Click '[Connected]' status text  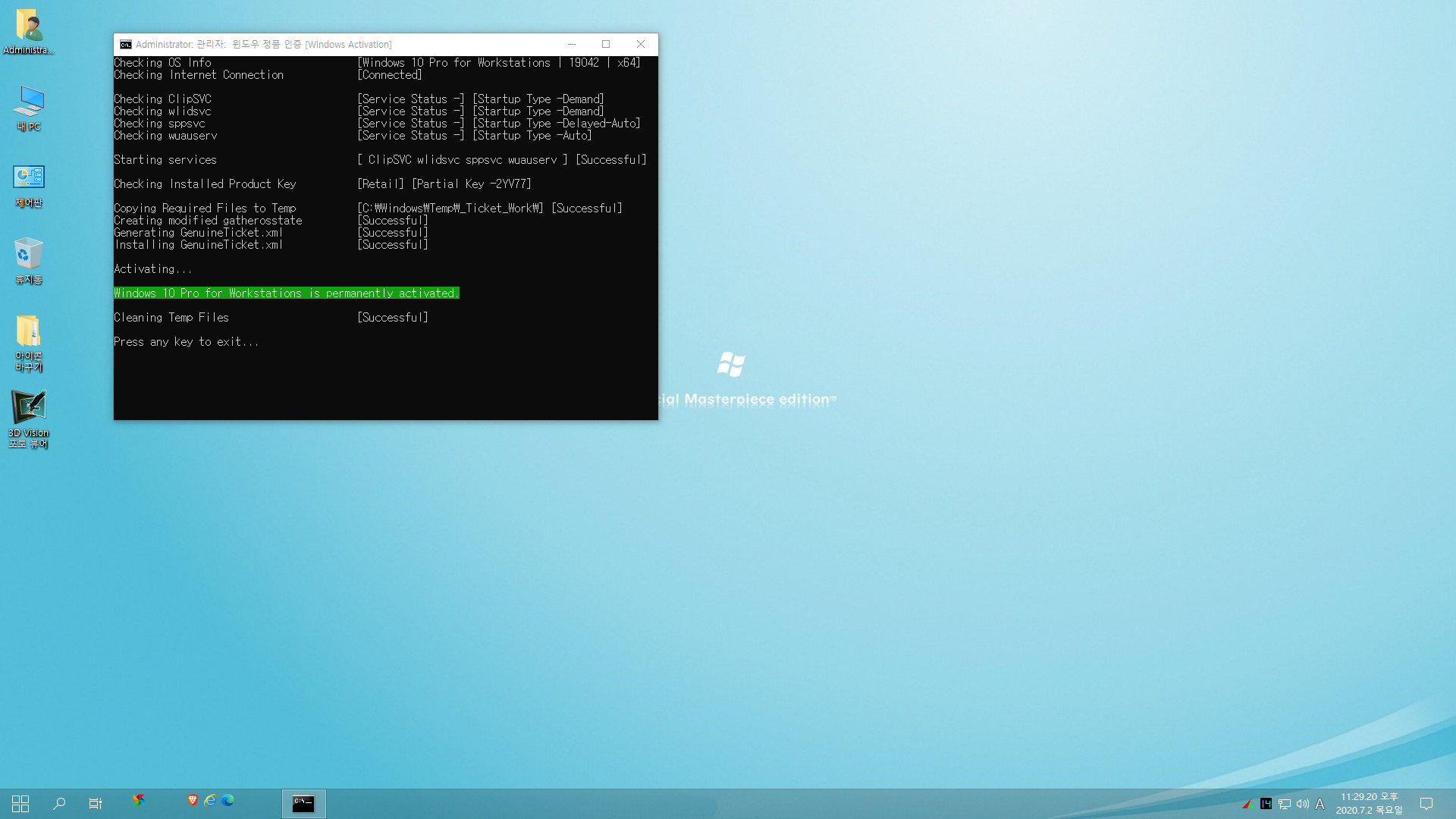coord(390,75)
